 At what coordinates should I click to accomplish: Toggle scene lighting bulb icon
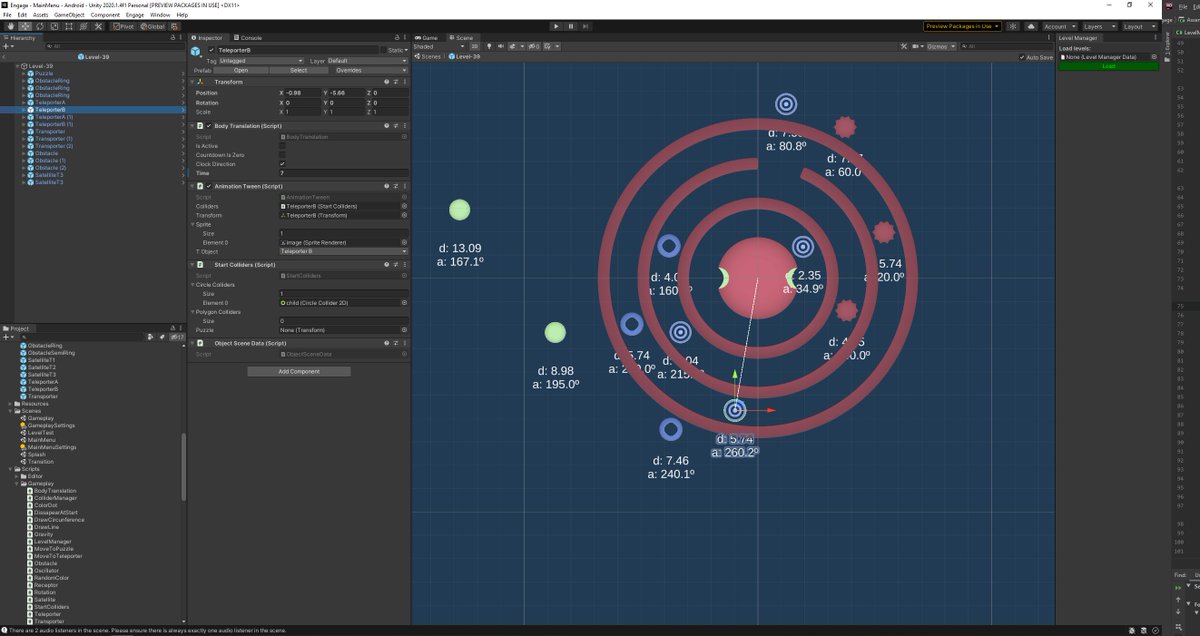pyautogui.click(x=489, y=46)
